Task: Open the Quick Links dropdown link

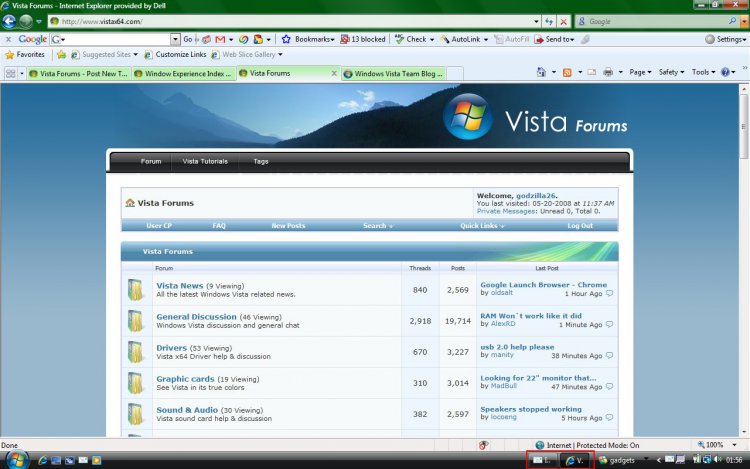Action: (482, 226)
